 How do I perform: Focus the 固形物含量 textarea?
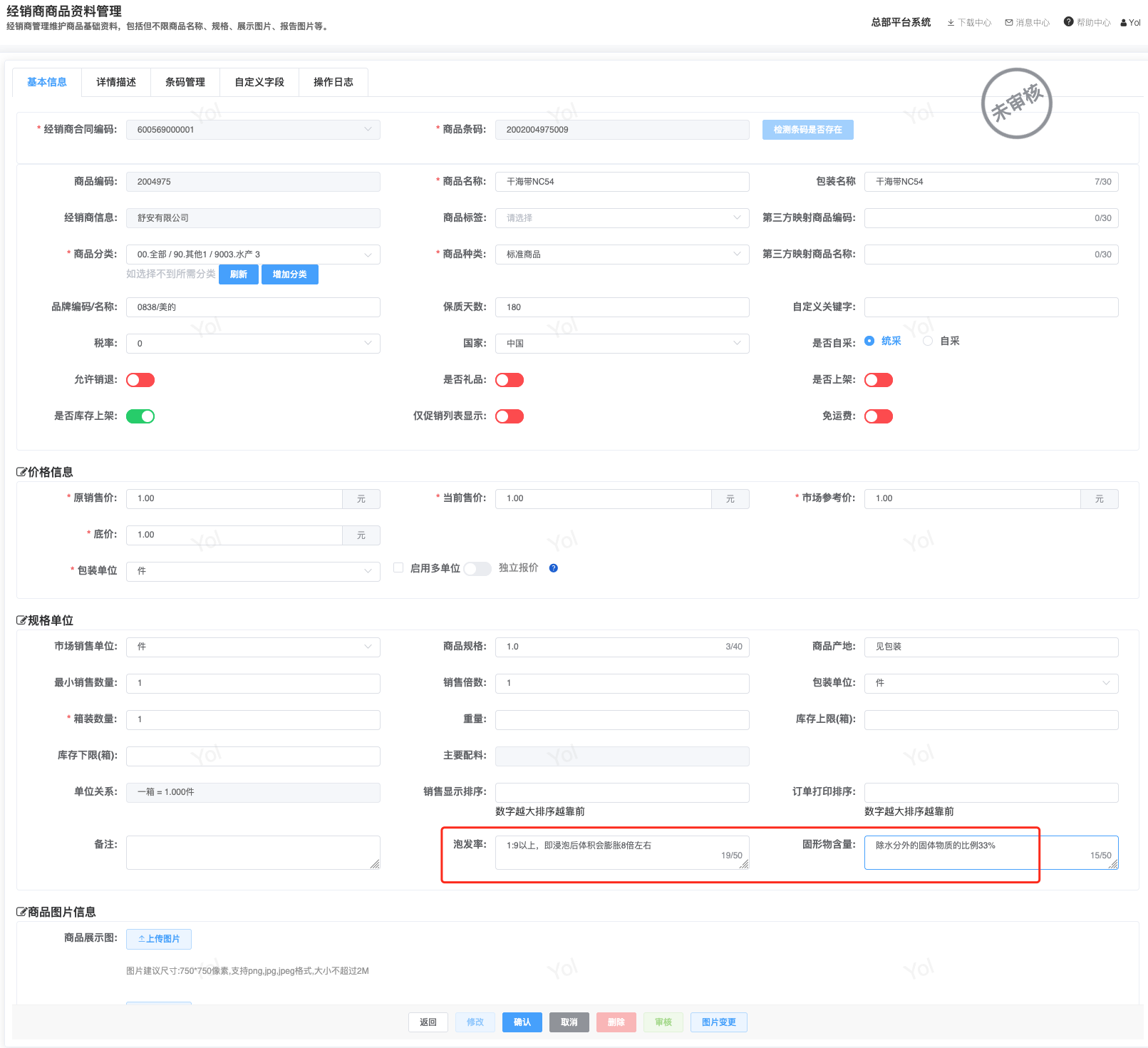pos(991,853)
